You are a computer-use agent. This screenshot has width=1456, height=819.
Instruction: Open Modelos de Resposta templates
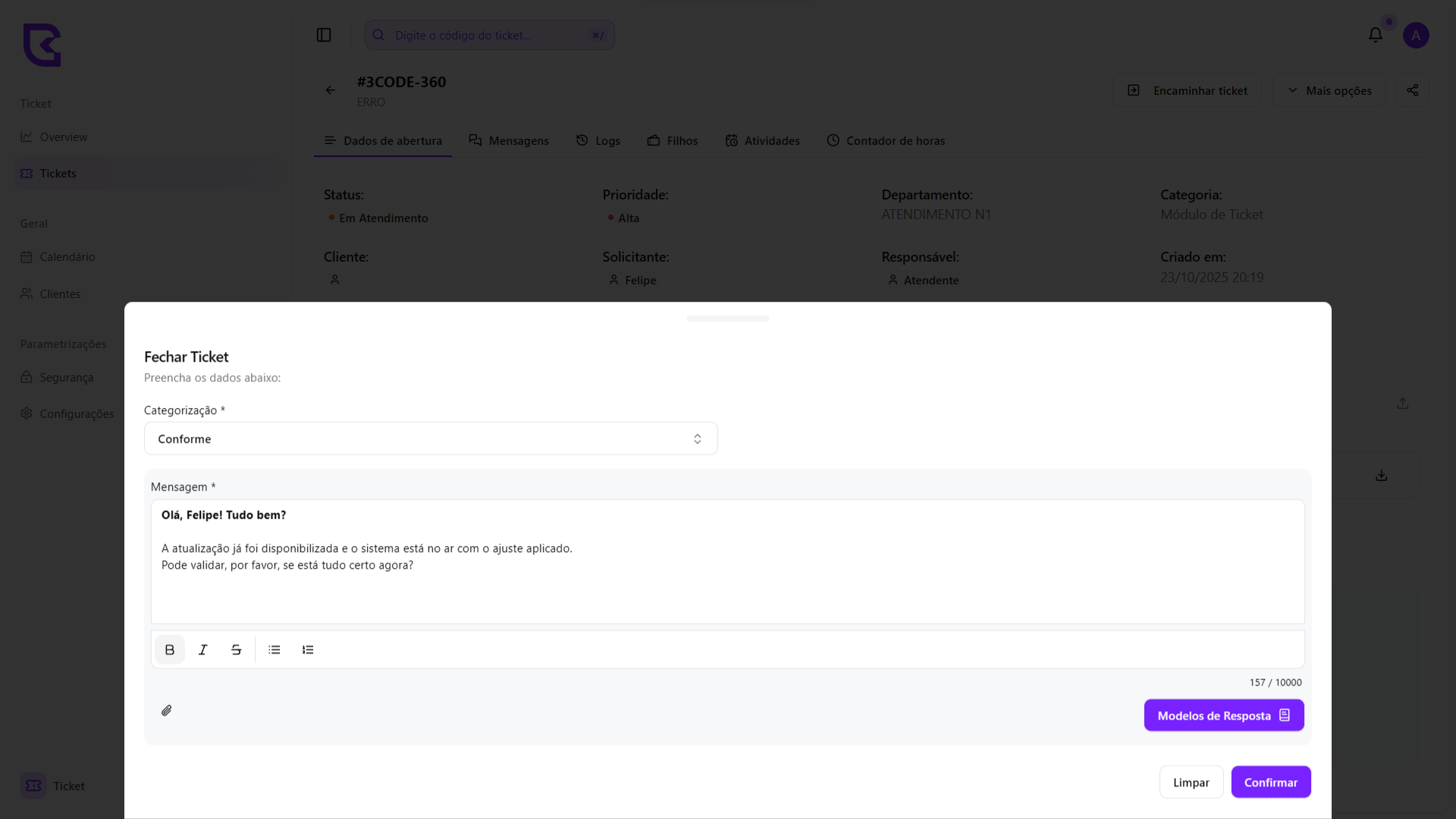tap(1223, 716)
